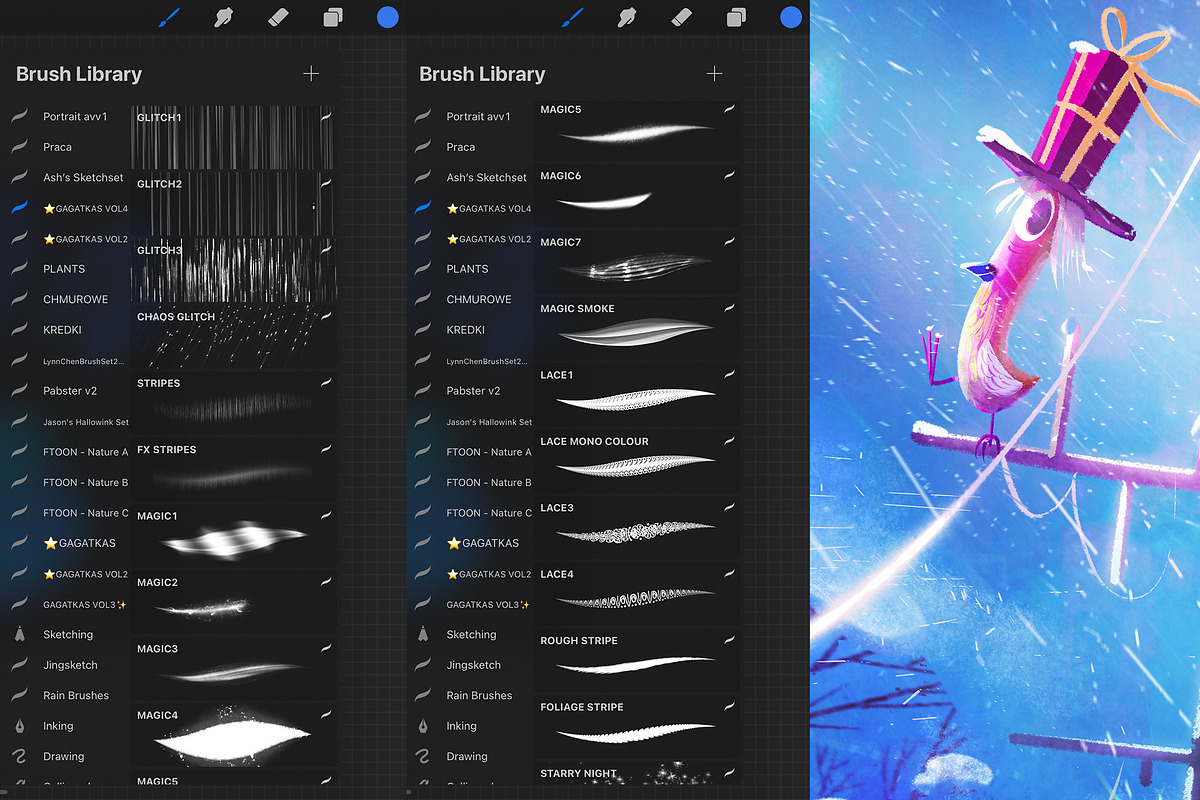1200x800 pixels.
Task: Select the FX STRIPES brush
Action: 233,469
